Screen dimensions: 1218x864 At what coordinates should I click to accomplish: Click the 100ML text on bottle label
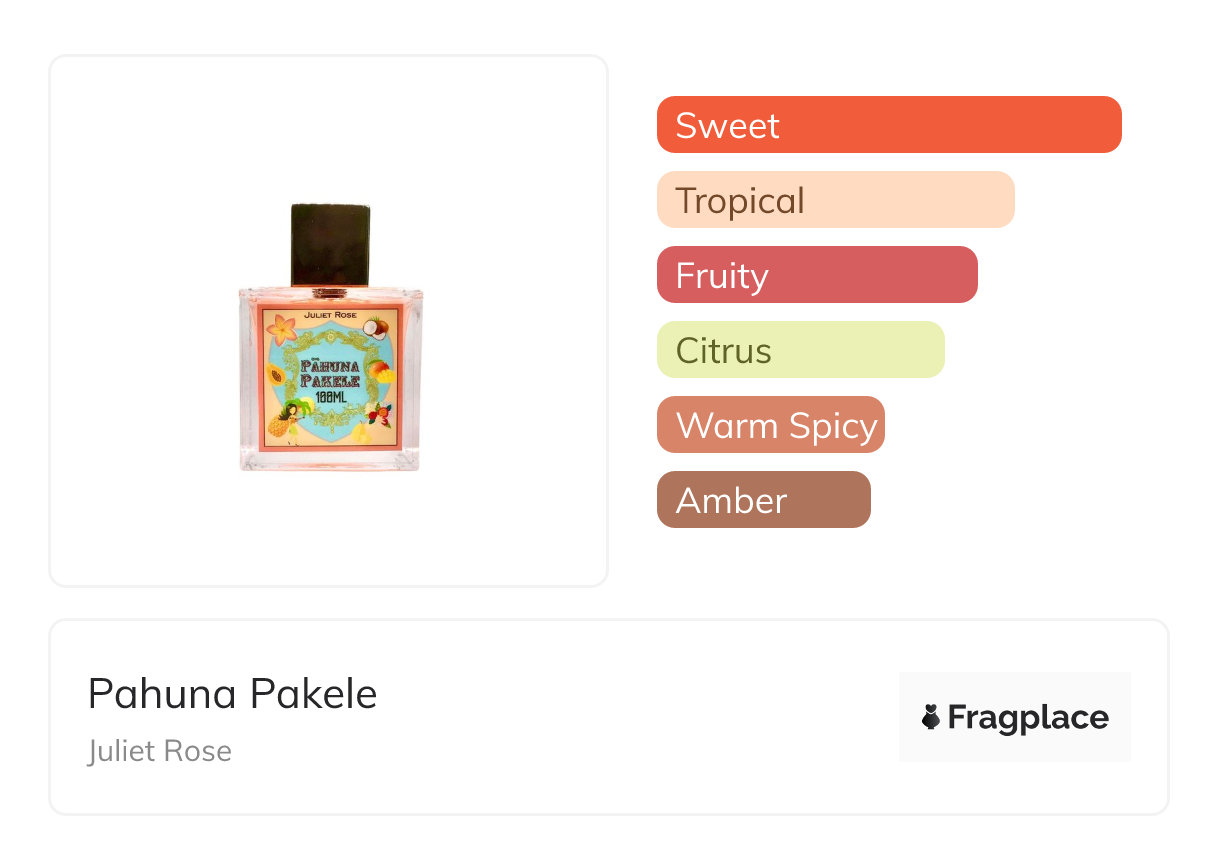[x=331, y=398]
